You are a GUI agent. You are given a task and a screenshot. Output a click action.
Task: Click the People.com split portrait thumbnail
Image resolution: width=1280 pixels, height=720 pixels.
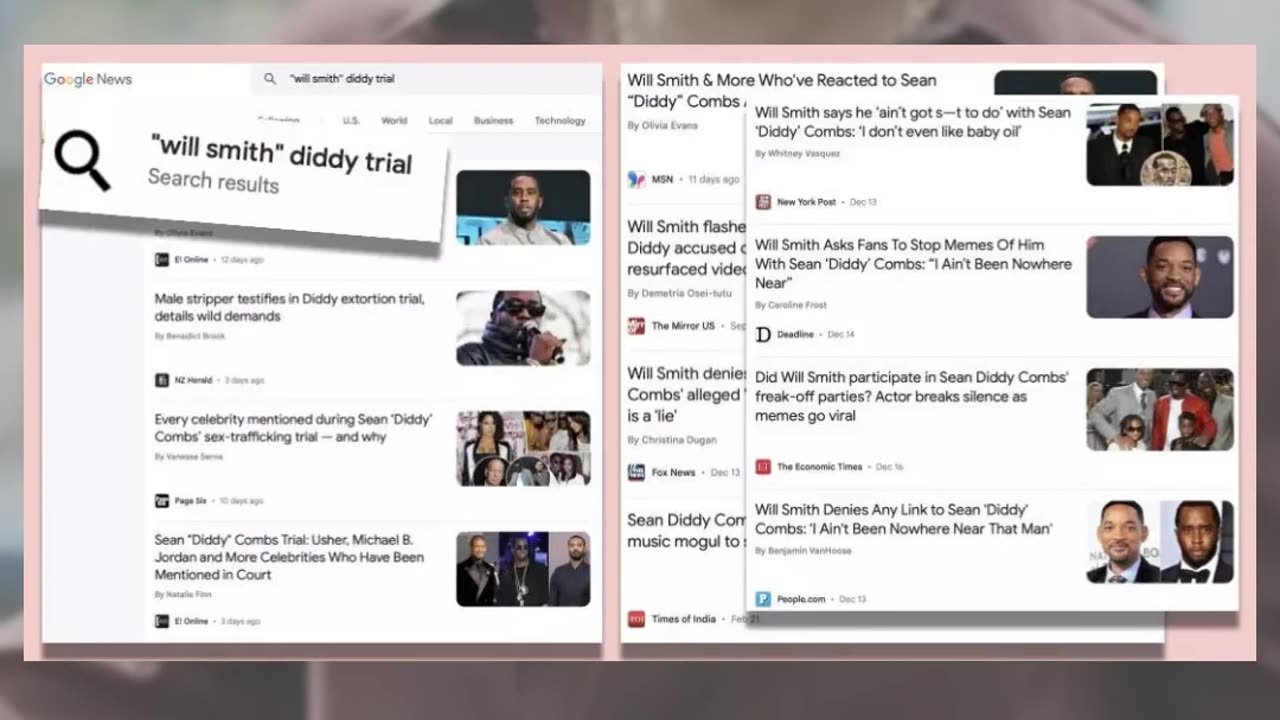tap(1160, 542)
